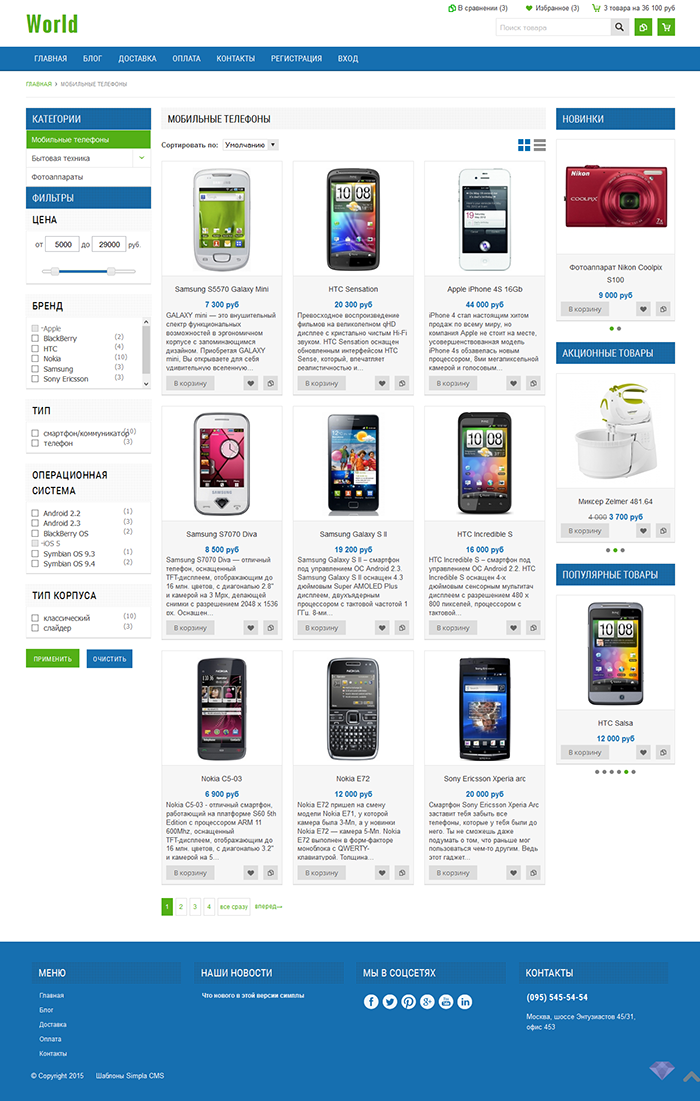
Task: Check the BlackBerry brand filter
Action: [x=35, y=338]
